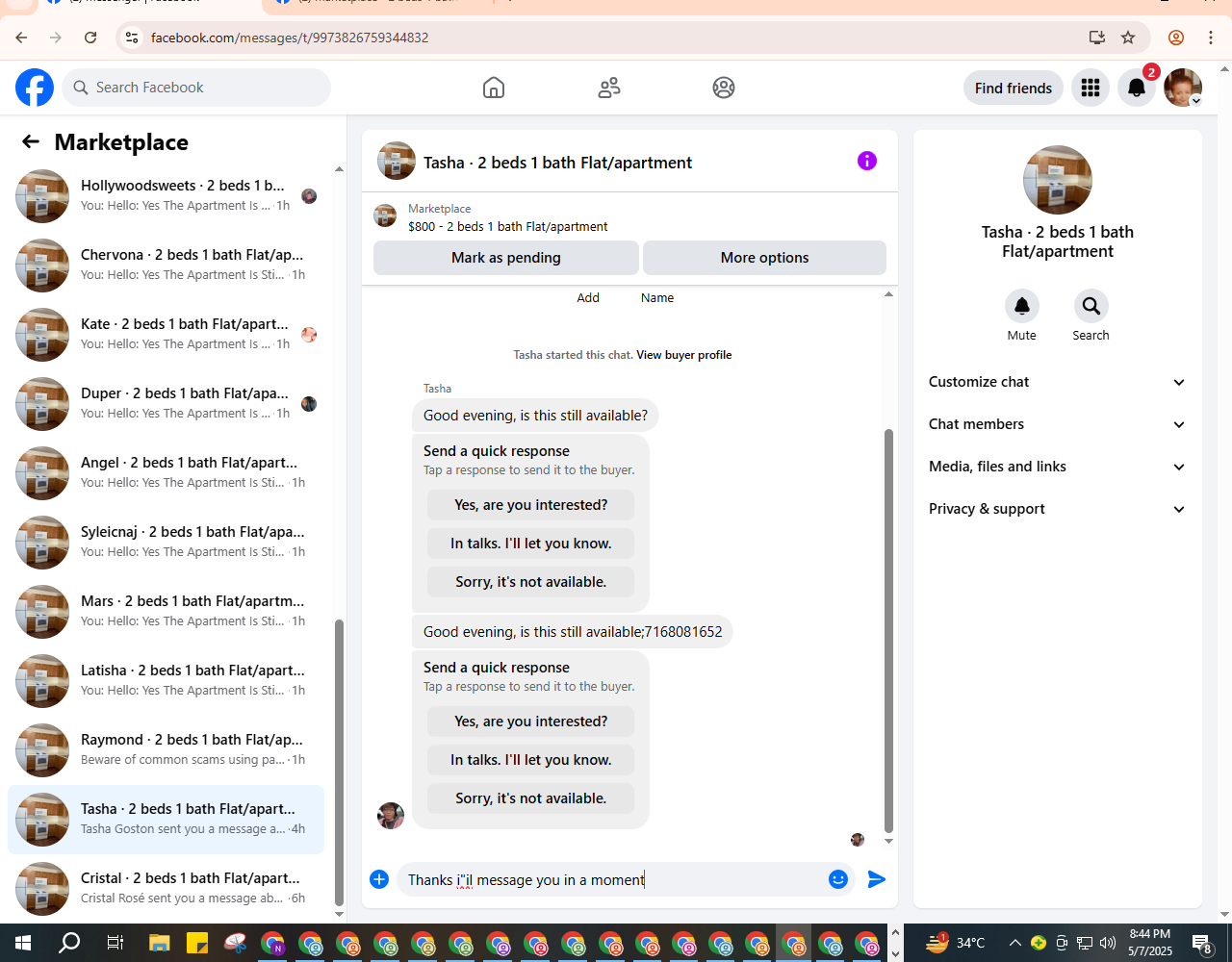The height and width of the screenshot is (962, 1232).
Task: Open More options for listing
Action: pyautogui.click(x=764, y=258)
